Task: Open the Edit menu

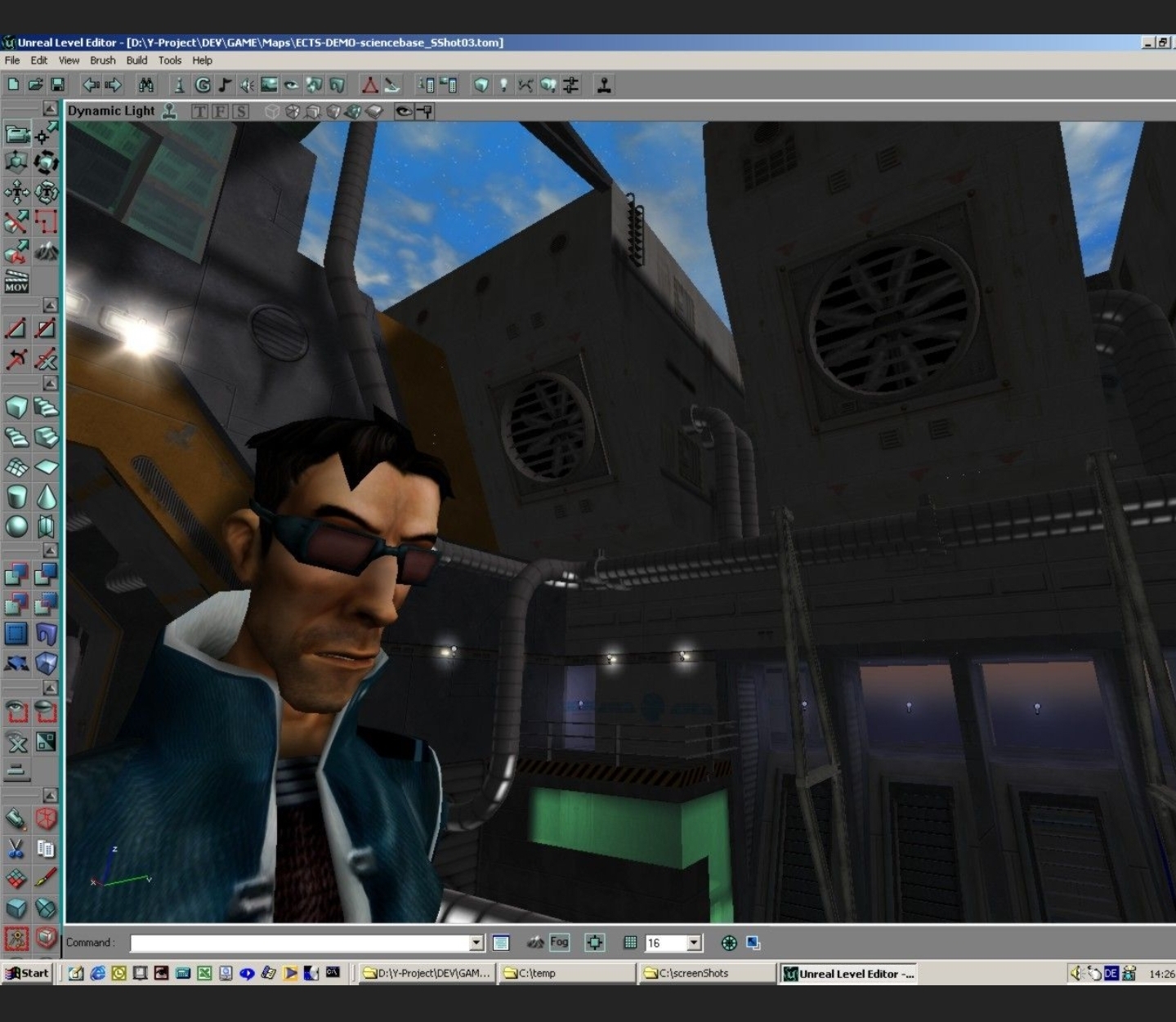Action: (x=39, y=60)
